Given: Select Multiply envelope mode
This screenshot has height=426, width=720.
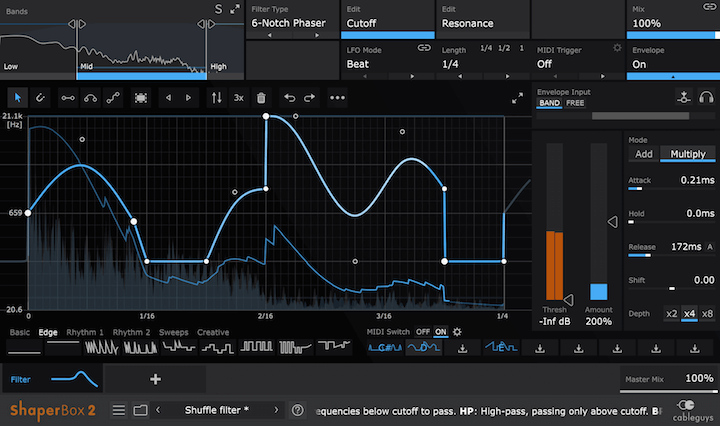Looking at the screenshot, I should (x=687, y=154).
